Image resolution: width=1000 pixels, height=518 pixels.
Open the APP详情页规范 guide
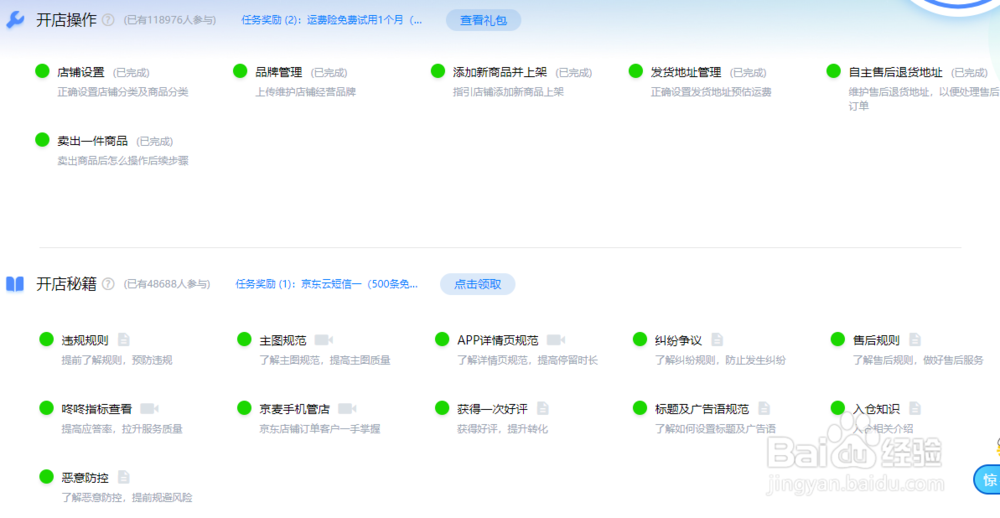click(497, 340)
